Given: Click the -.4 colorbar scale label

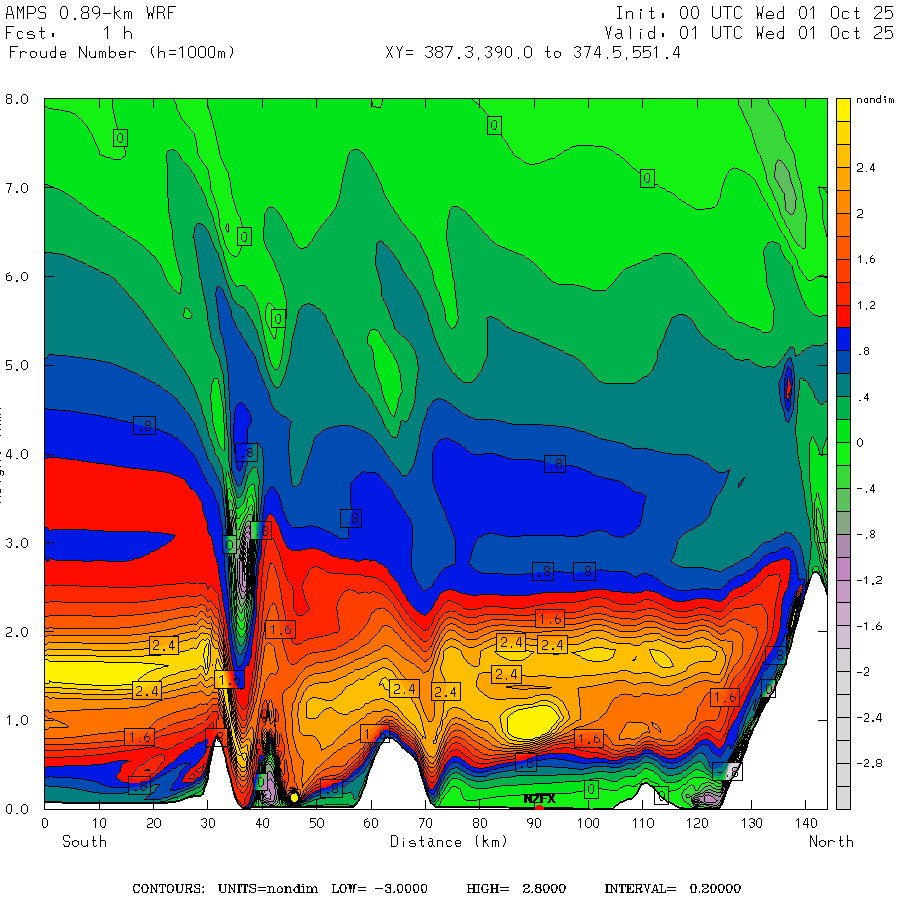Looking at the screenshot, I should tap(866, 489).
